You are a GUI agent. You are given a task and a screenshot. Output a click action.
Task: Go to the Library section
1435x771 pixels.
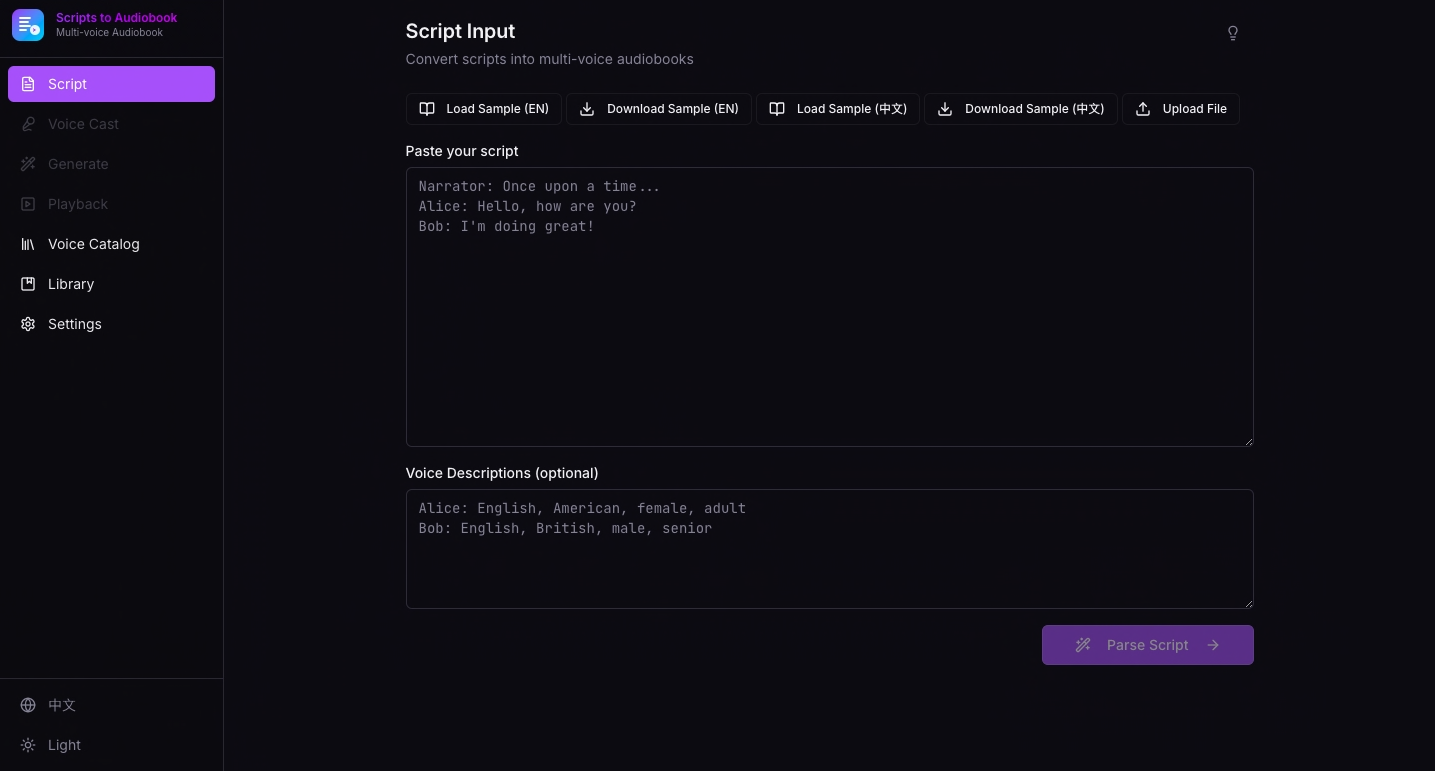[71, 284]
